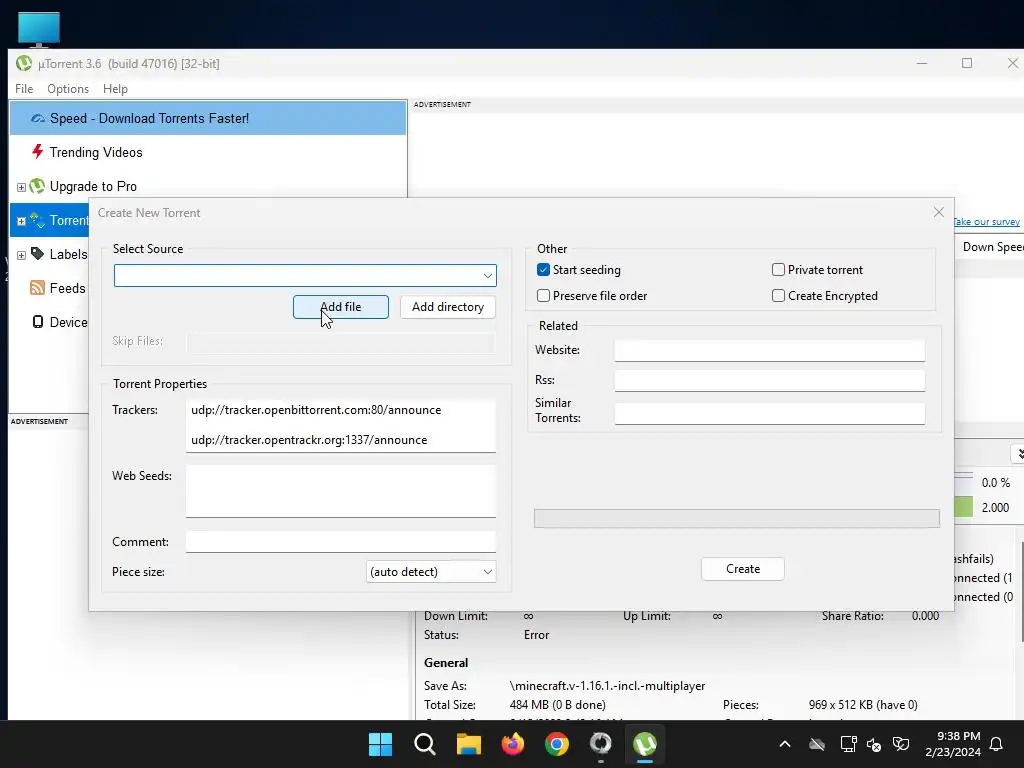Click the Website input field

point(769,351)
